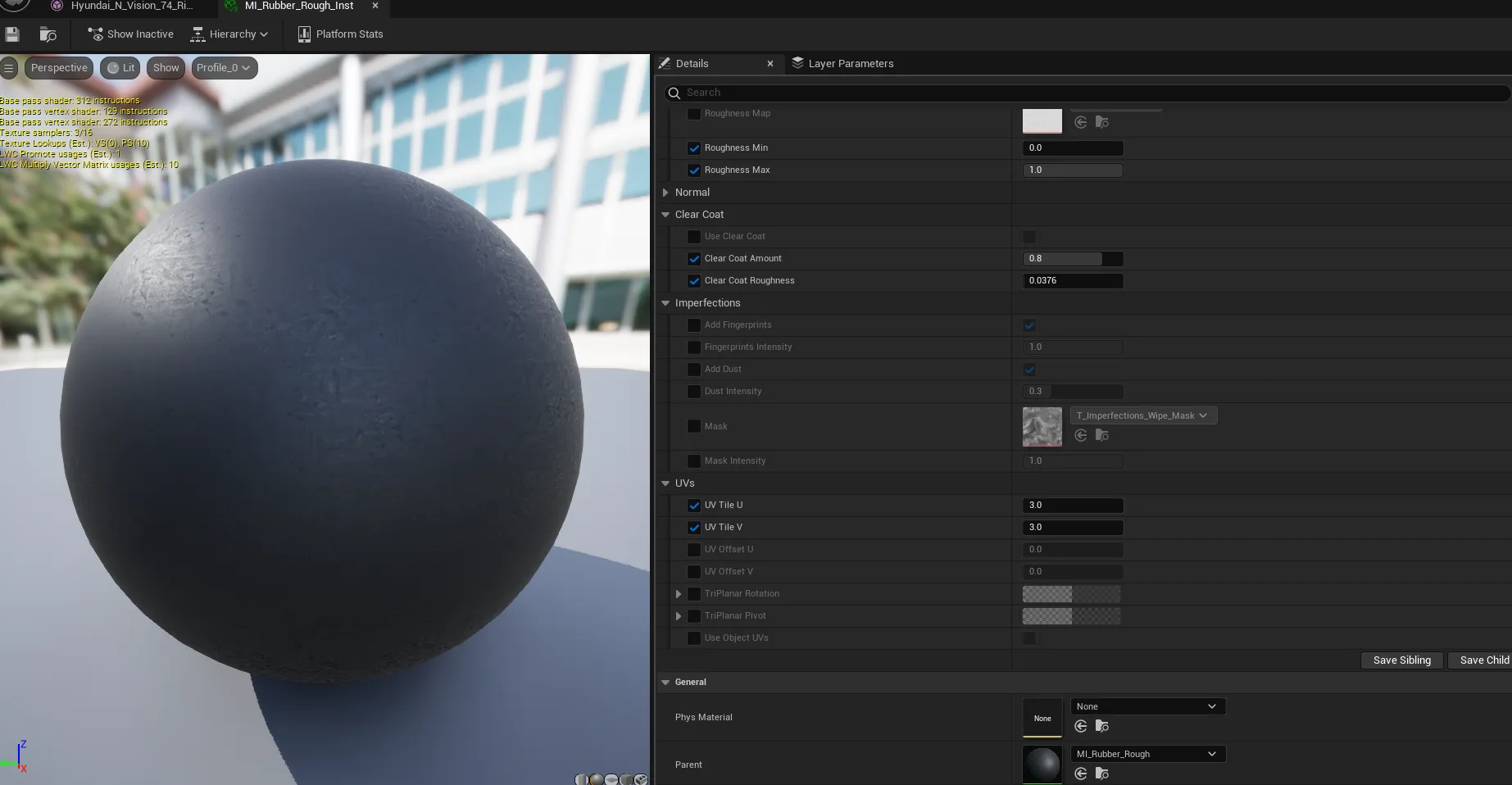
Task: Click the Roughness Max value slider
Action: coord(1073,170)
